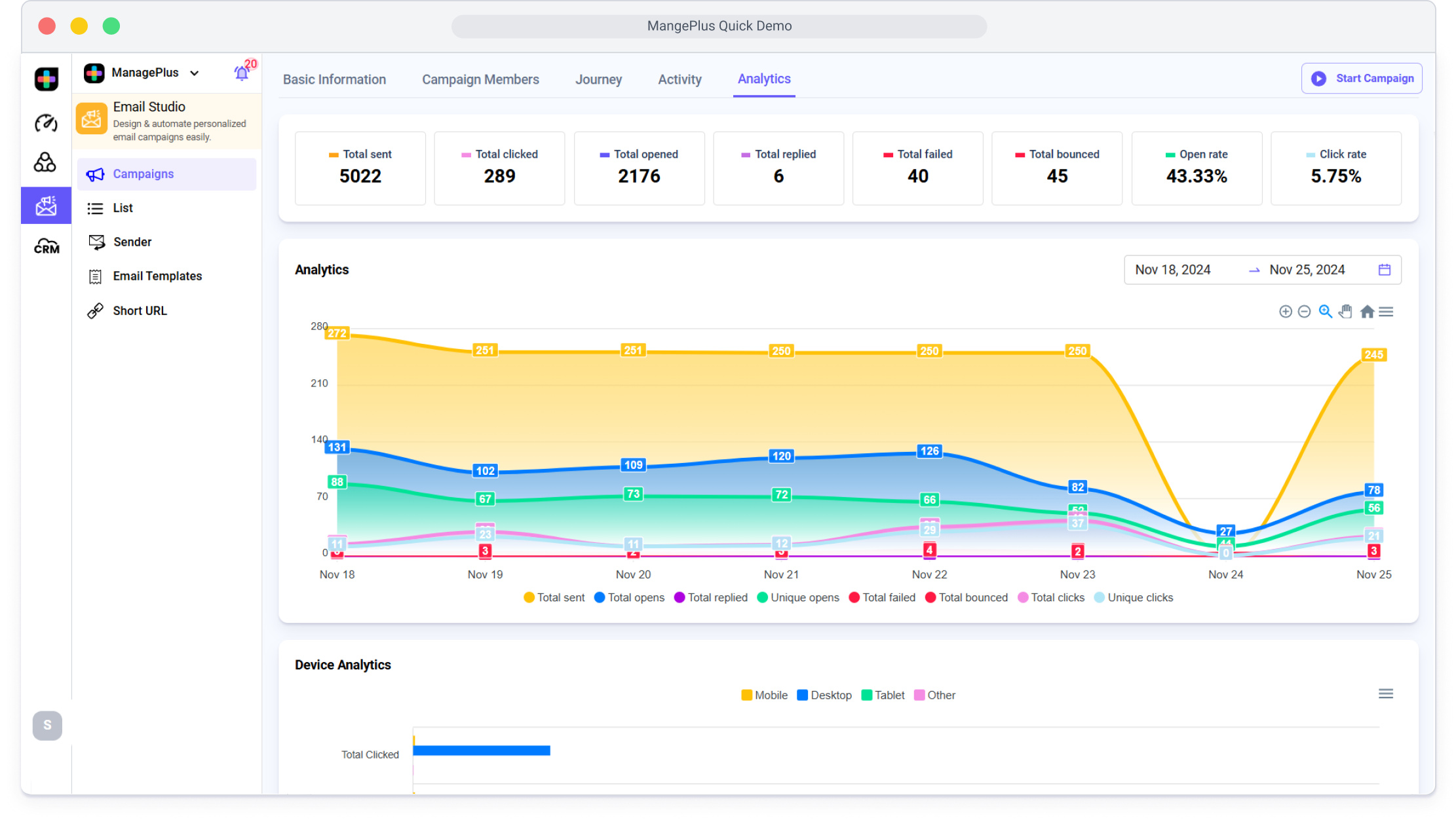Switch to the Campaign Members tab

click(x=480, y=79)
